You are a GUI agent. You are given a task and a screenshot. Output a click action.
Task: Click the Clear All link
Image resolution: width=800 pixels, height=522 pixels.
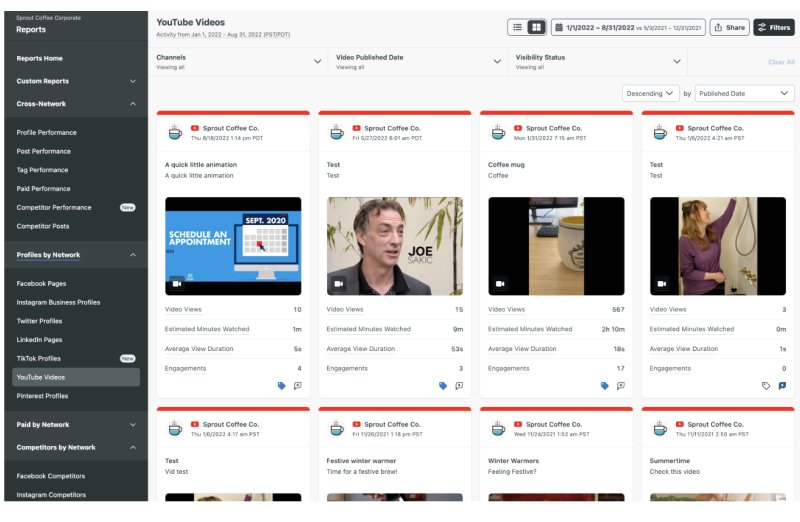(781, 62)
